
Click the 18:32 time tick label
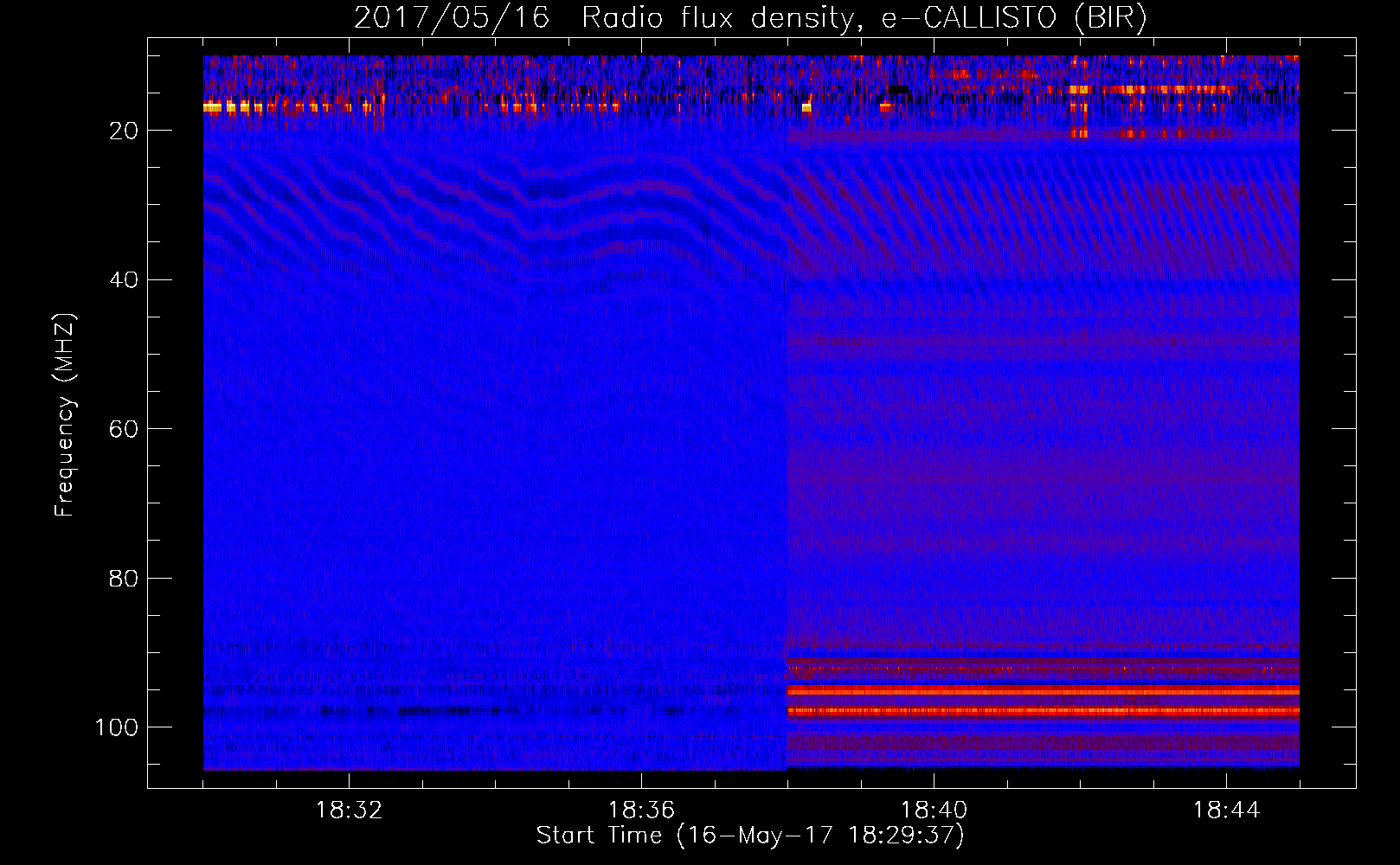349,811
